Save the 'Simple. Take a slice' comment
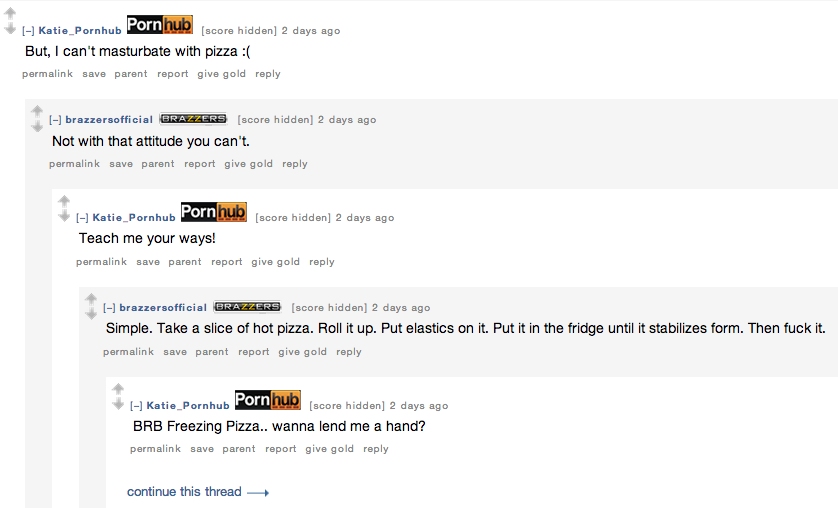This screenshot has width=838, height=508. click(175, 351)
